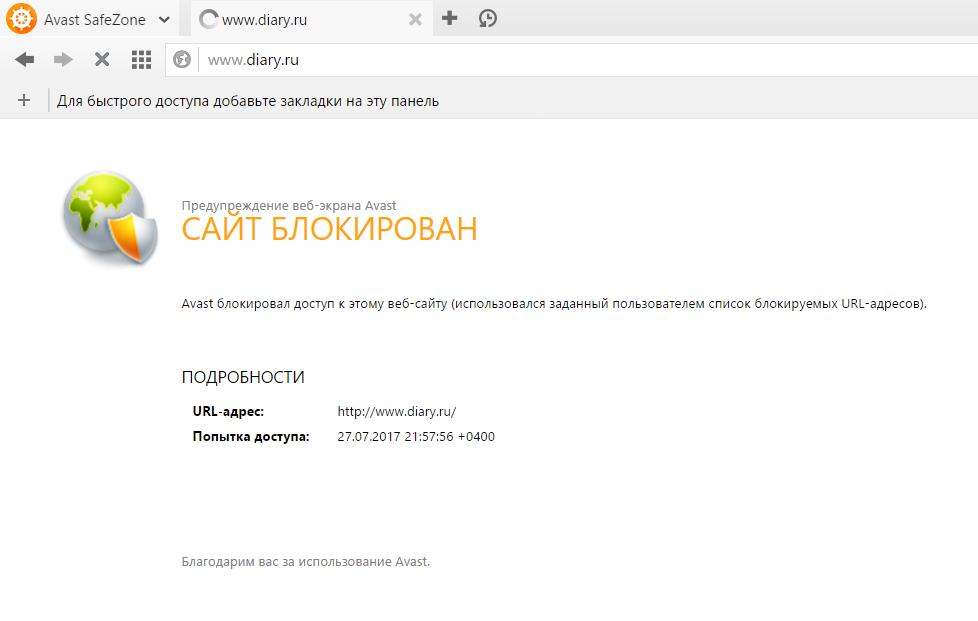Click the Avast SafeZone logo icon
978x621 pixels.
[20, 18]
